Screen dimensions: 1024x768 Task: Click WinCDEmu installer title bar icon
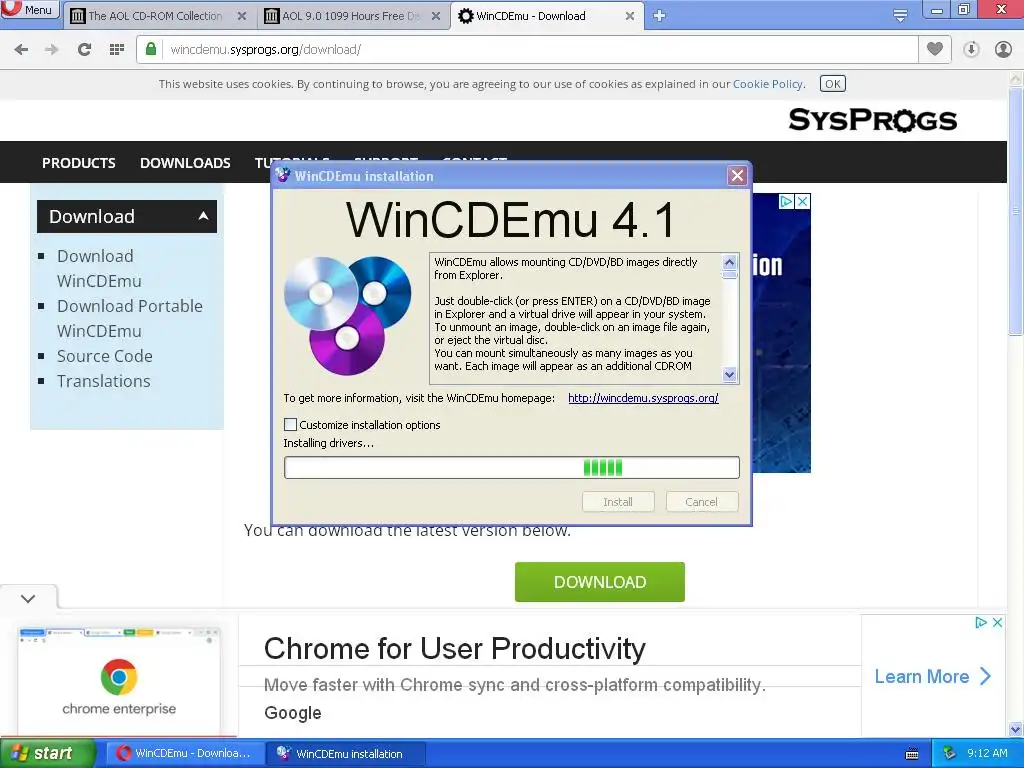tap(283, 175)
